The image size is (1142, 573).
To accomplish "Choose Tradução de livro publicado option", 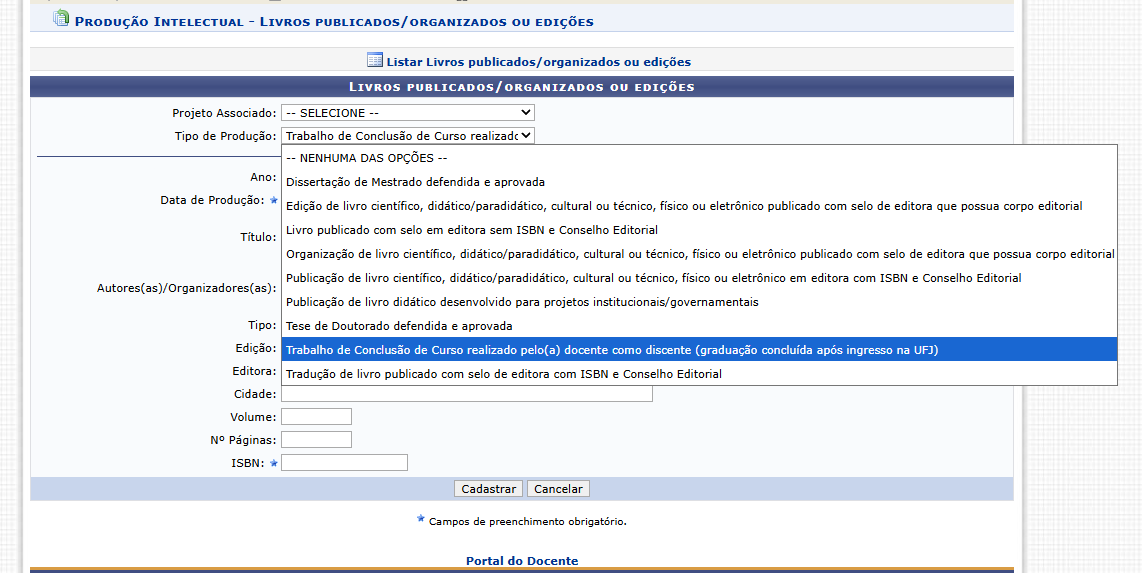I will [x=699, y=374].
